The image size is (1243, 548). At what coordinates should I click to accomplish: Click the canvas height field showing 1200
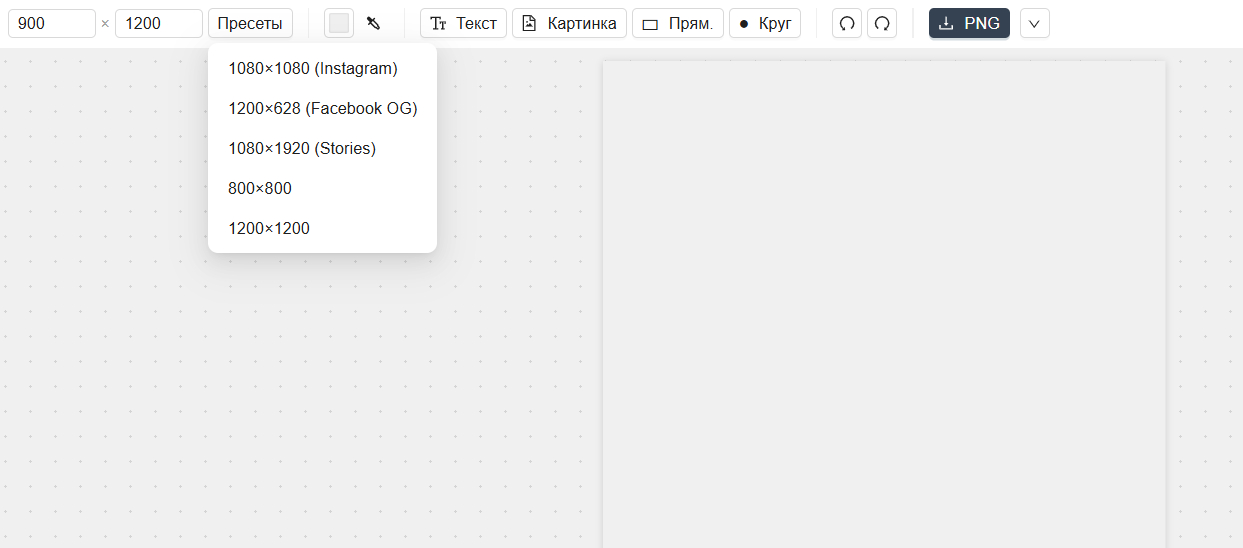point(159,23)
